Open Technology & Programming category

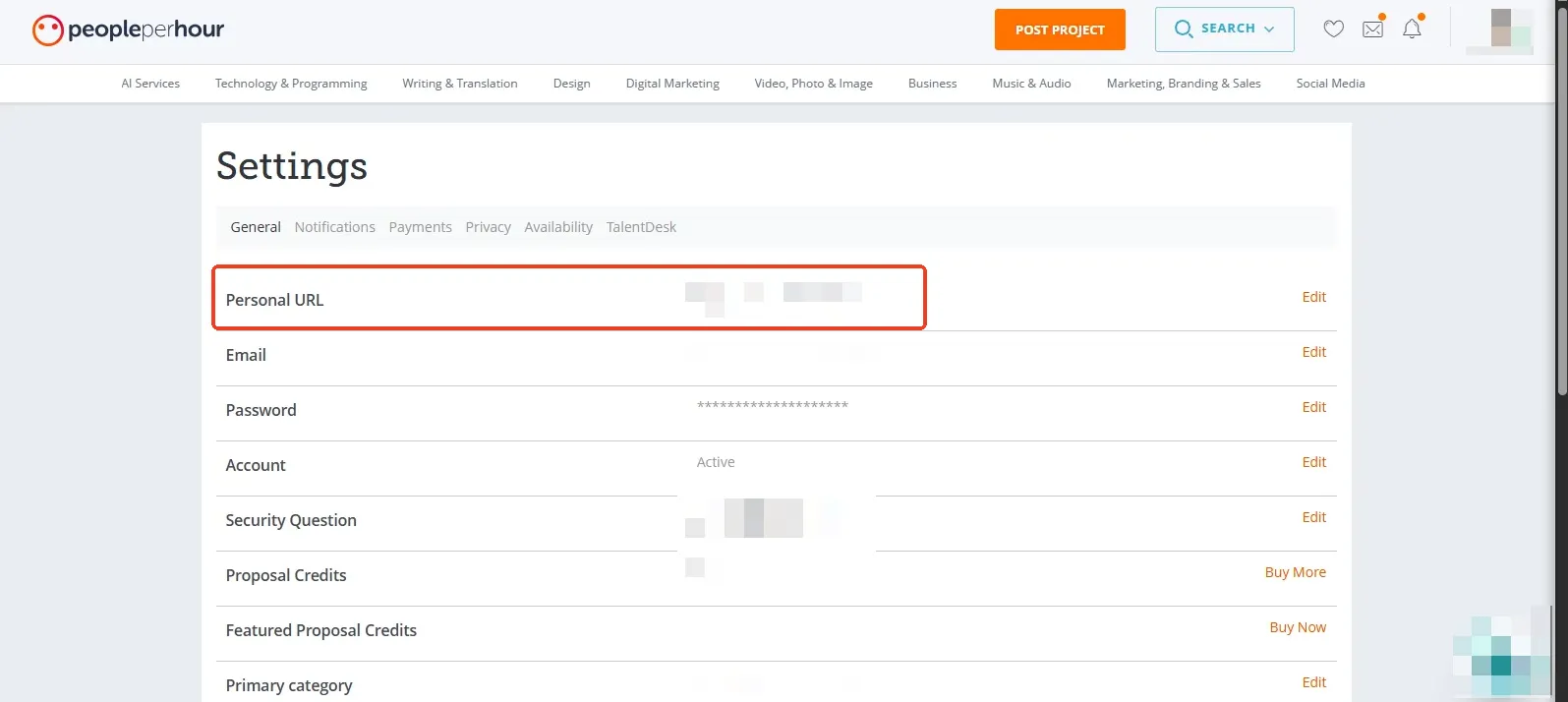click(x=291, y=84)
